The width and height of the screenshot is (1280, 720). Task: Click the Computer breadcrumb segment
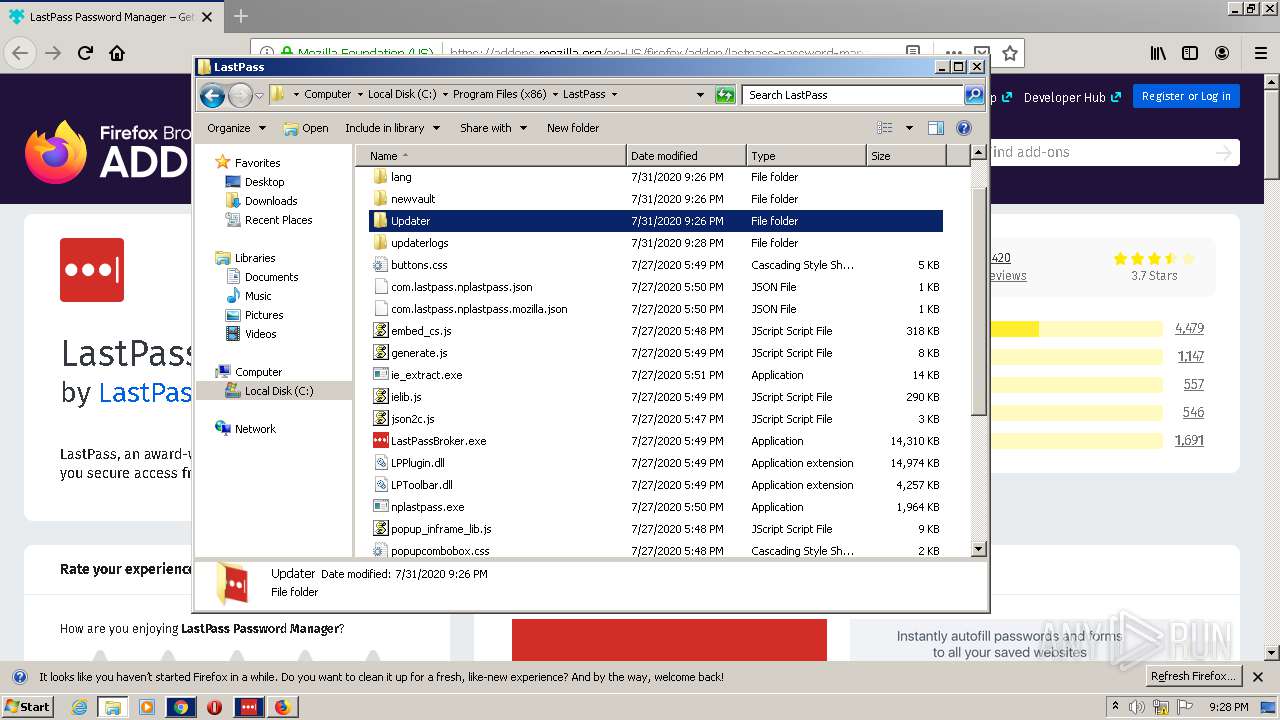pos(327,94)
